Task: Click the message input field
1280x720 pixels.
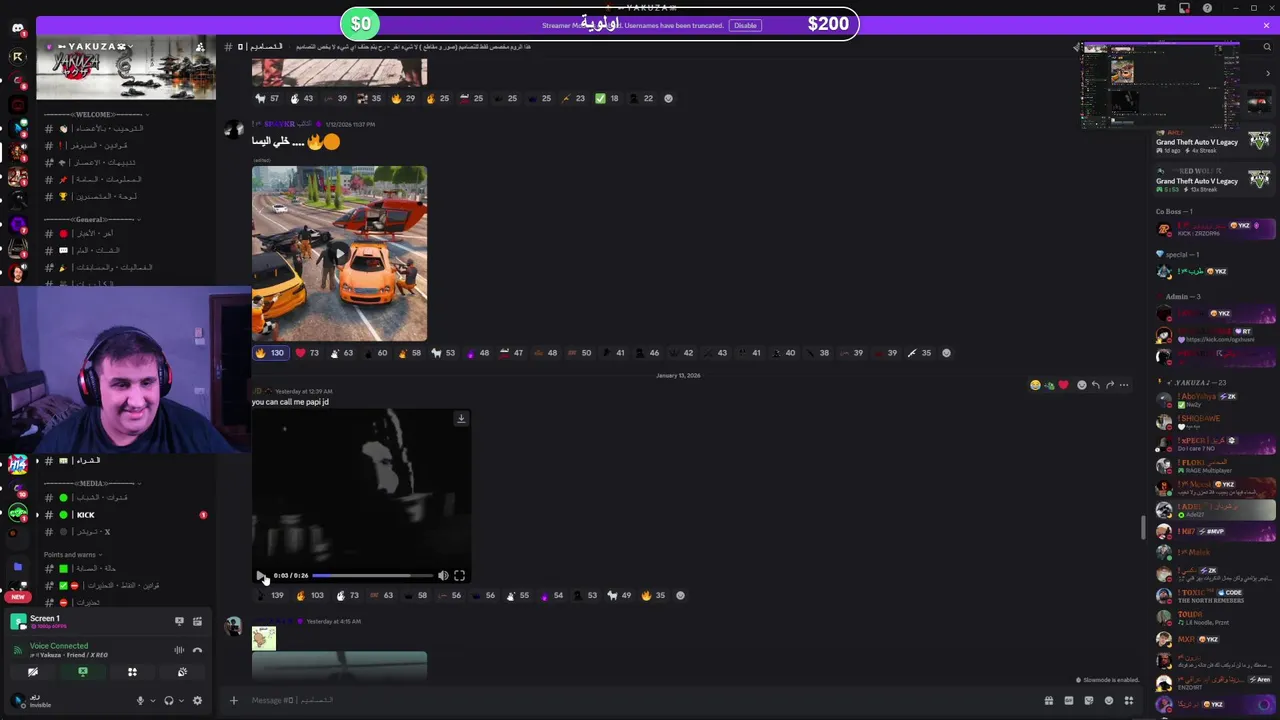Action: coord(640,700)
